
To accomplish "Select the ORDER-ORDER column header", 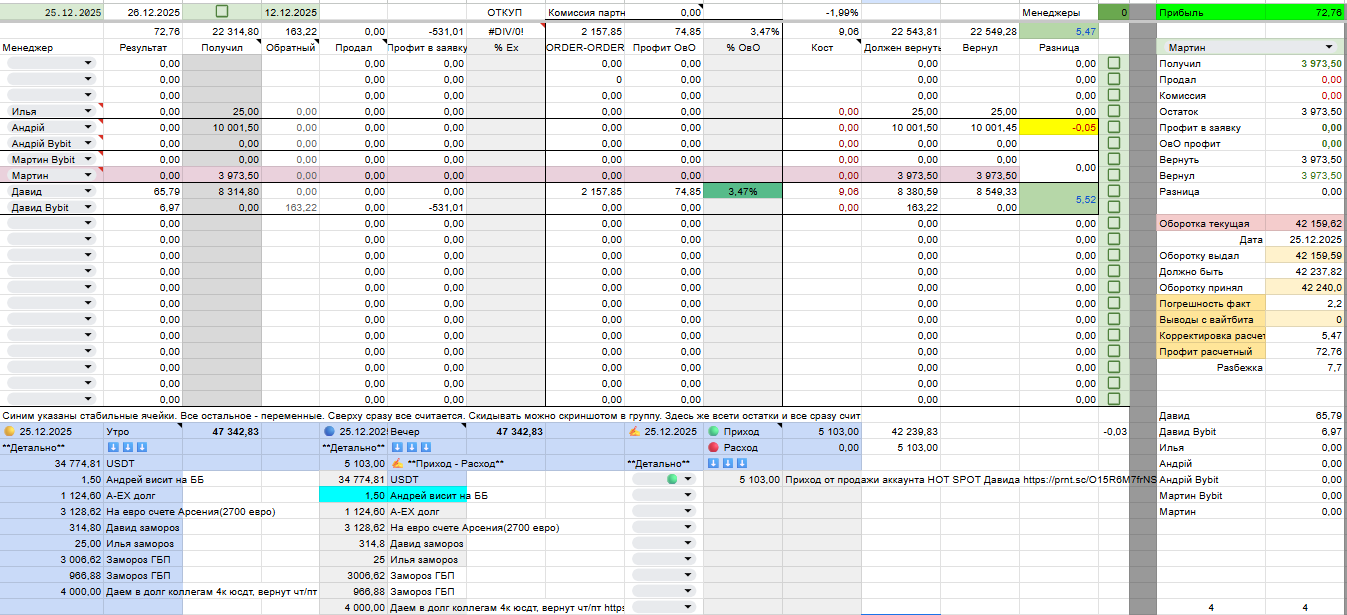I will 585,47.
